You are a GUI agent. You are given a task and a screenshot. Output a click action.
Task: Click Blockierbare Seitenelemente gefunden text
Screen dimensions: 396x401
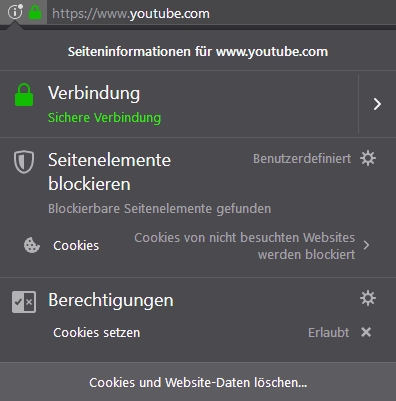(x=159, y=209)
